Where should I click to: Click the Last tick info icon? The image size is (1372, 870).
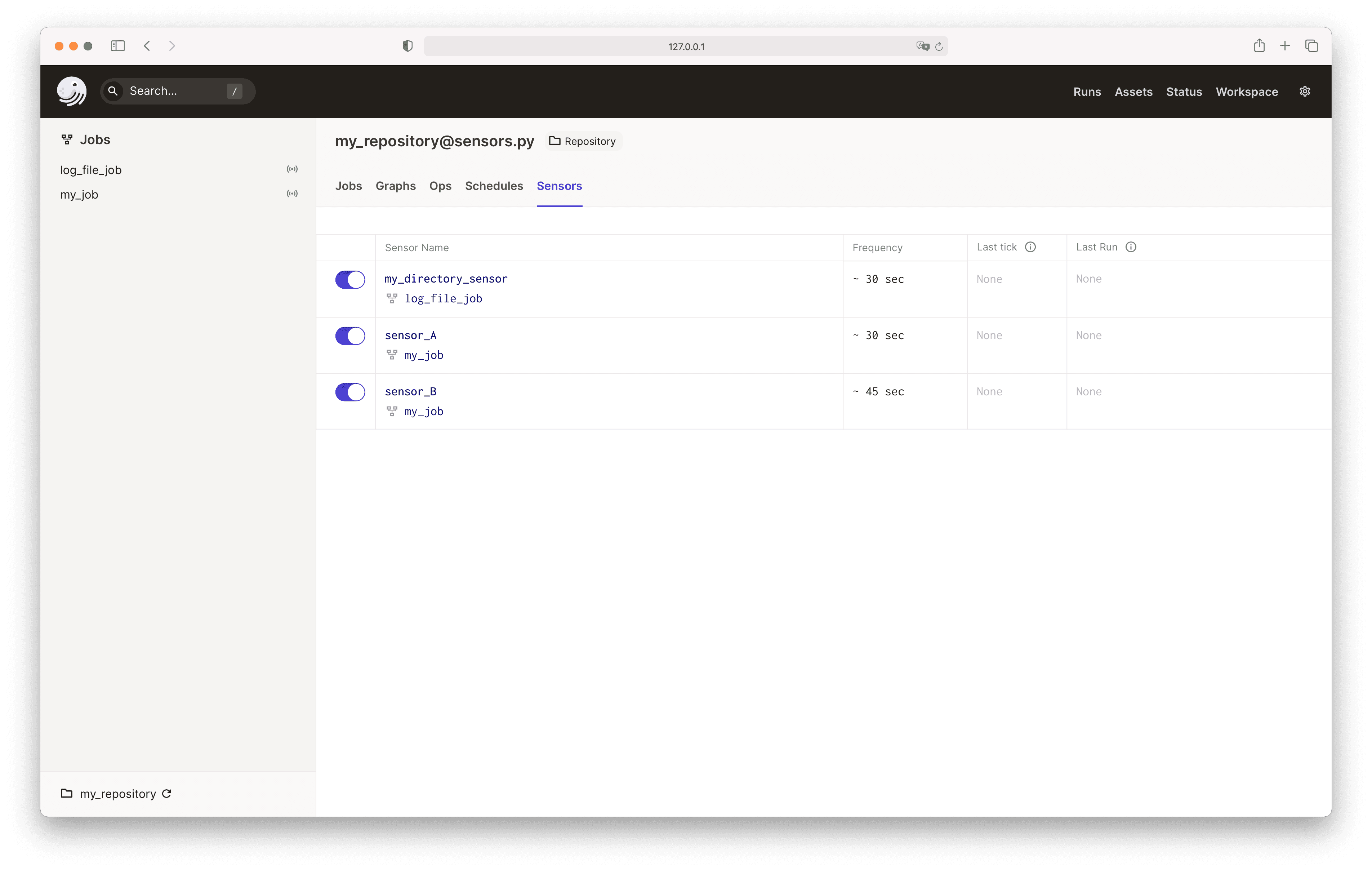pos(1030,247)
